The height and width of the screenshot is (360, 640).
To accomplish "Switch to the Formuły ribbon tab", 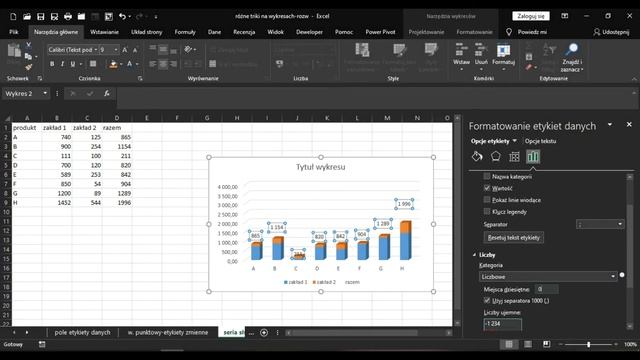I will [x=185, y=32].
